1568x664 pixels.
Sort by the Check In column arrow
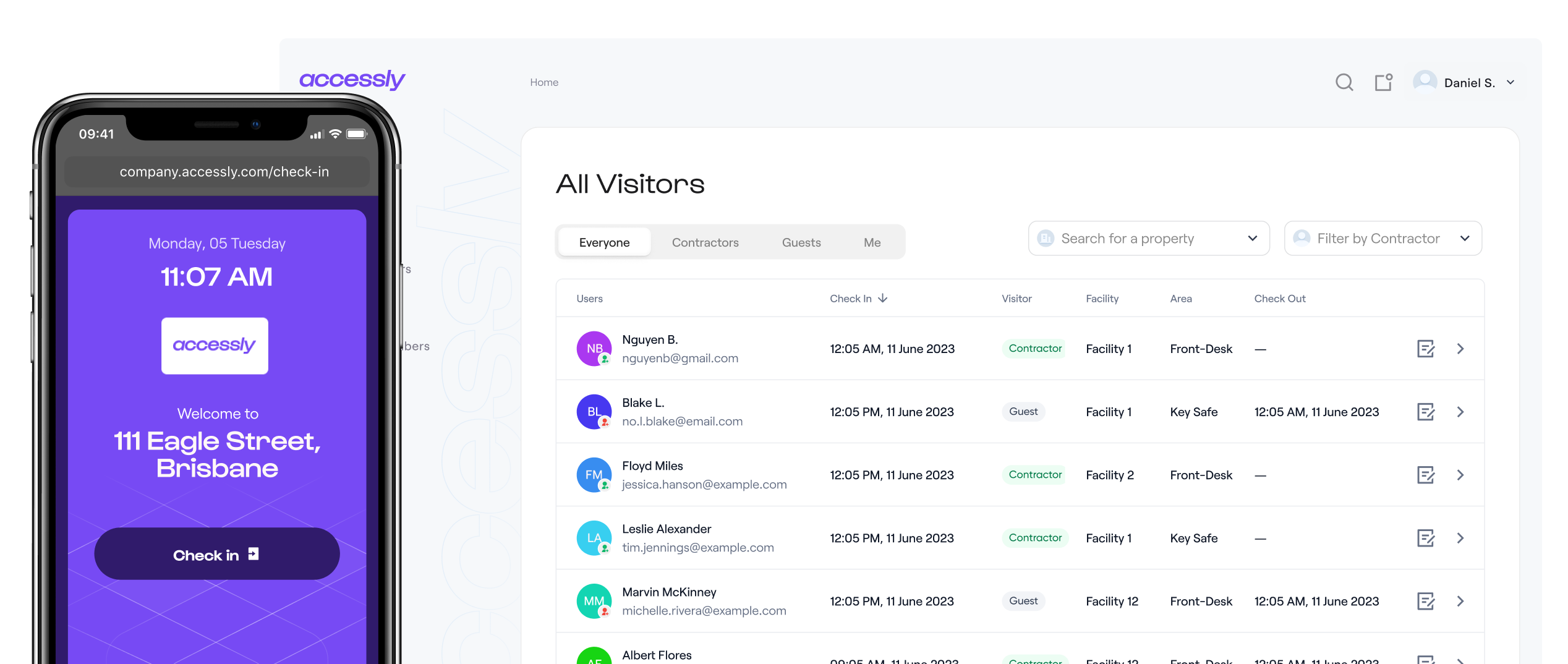883,298
